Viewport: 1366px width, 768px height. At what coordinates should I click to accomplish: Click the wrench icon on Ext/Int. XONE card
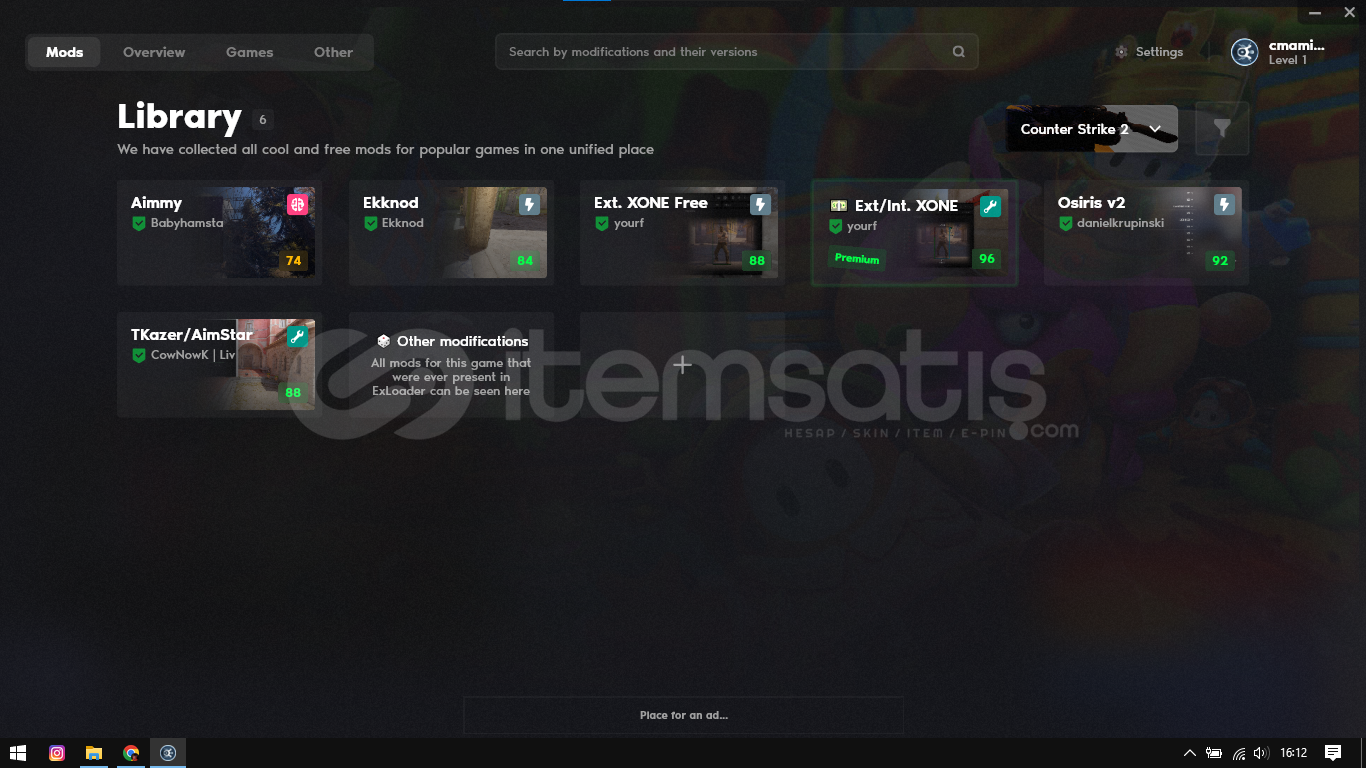coord(990,206)
